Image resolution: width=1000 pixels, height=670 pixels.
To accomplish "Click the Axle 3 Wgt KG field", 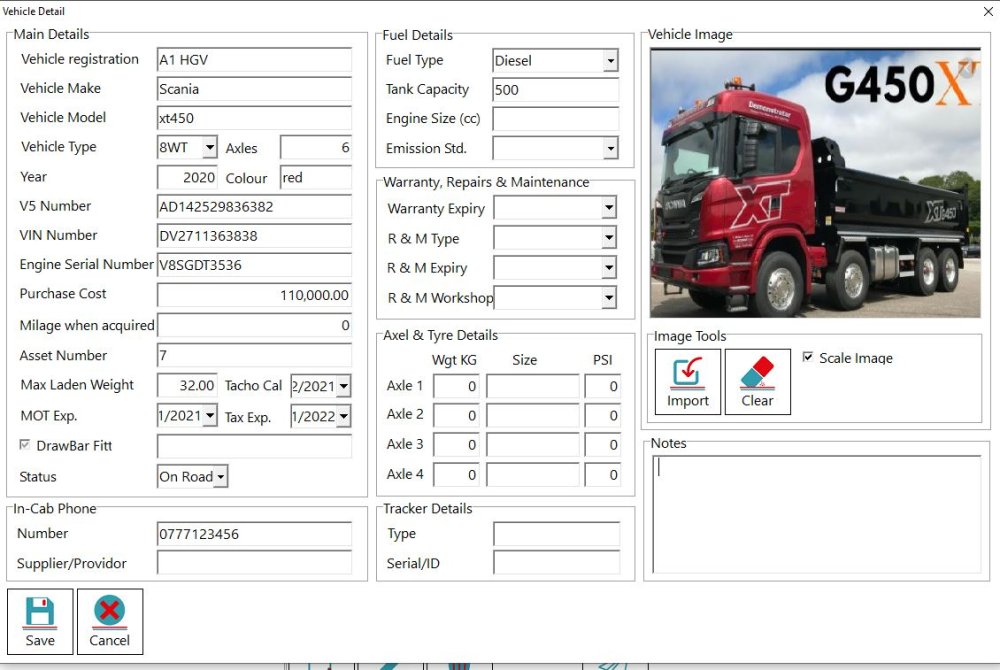I will pyautogui.click(x=456, y=445).
